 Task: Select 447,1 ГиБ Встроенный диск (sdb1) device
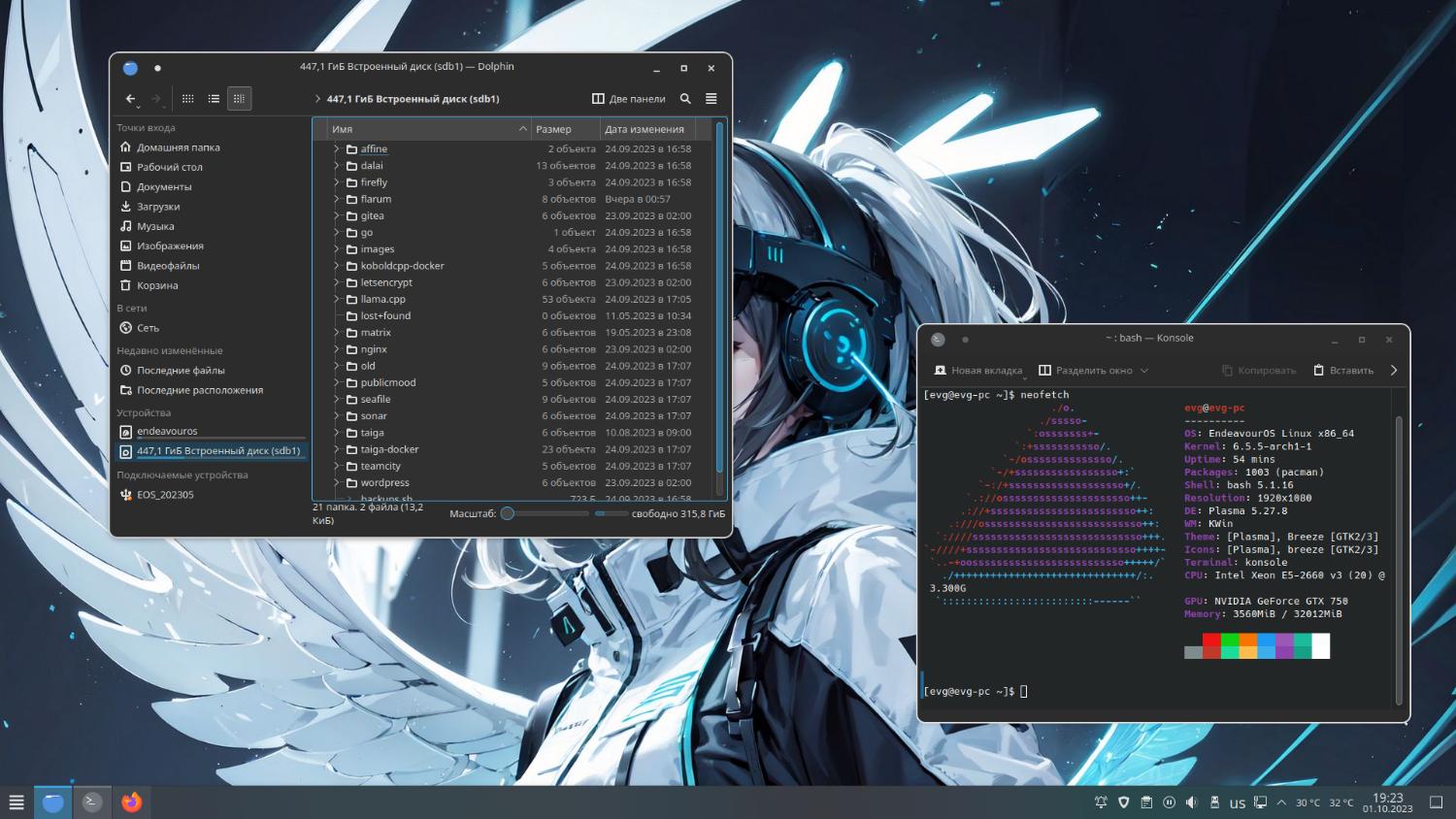(x=211, y=451)
